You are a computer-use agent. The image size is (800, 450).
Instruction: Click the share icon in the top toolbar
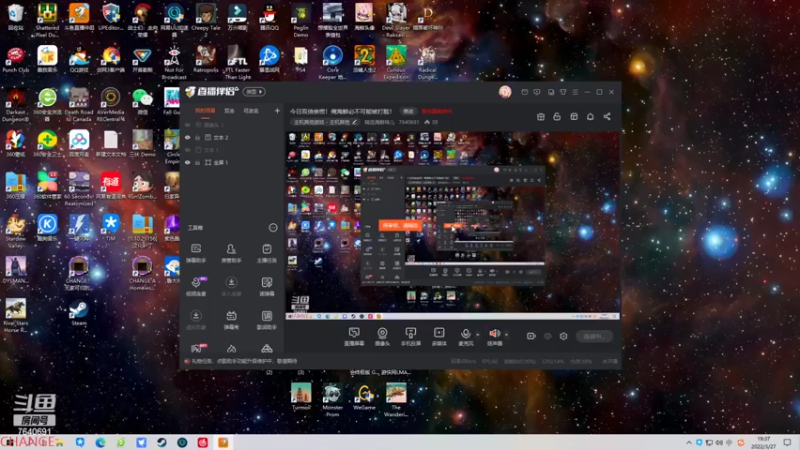click(x=607, y=116)
